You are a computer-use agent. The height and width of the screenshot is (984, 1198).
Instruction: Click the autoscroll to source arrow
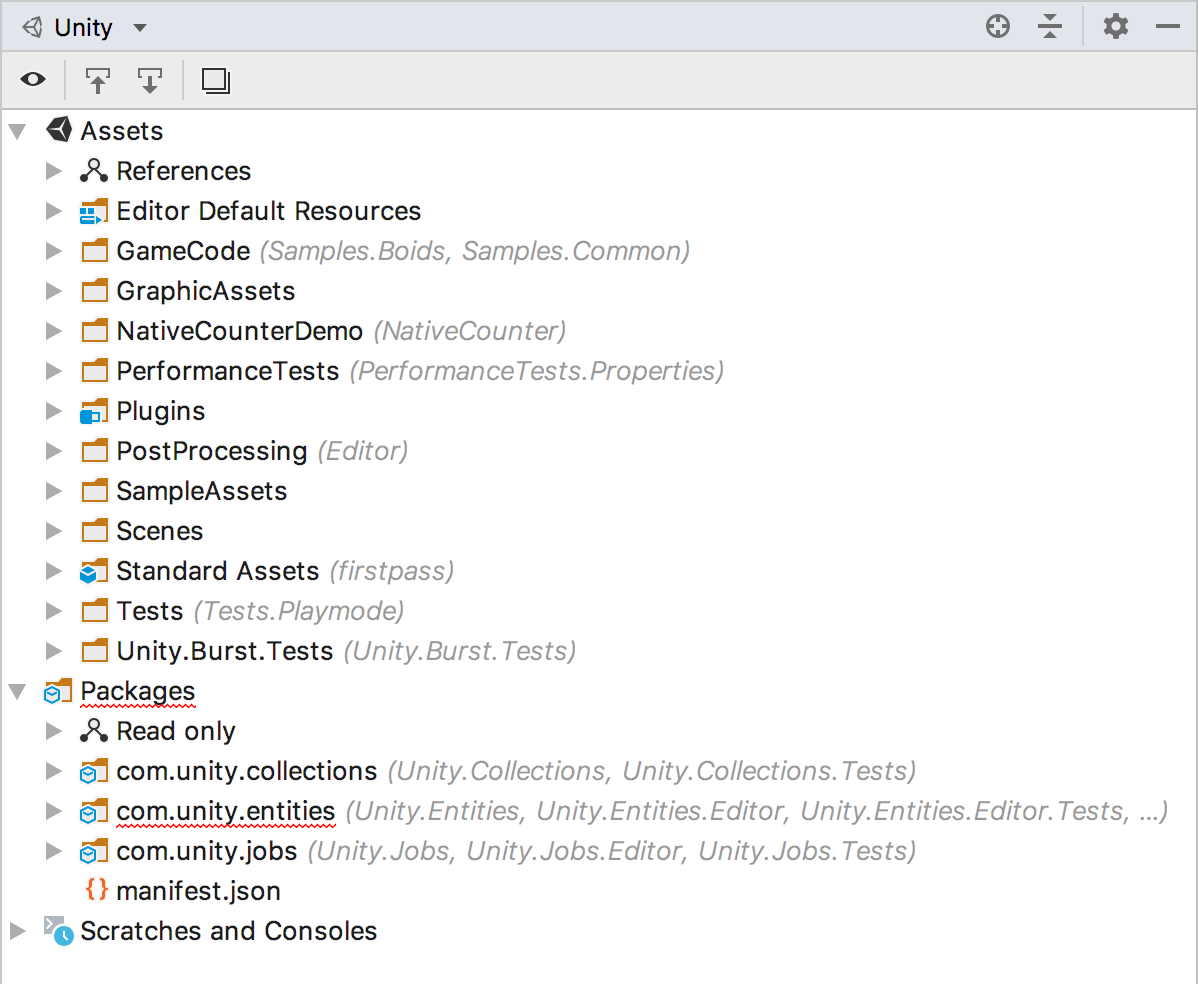point(98,80)
